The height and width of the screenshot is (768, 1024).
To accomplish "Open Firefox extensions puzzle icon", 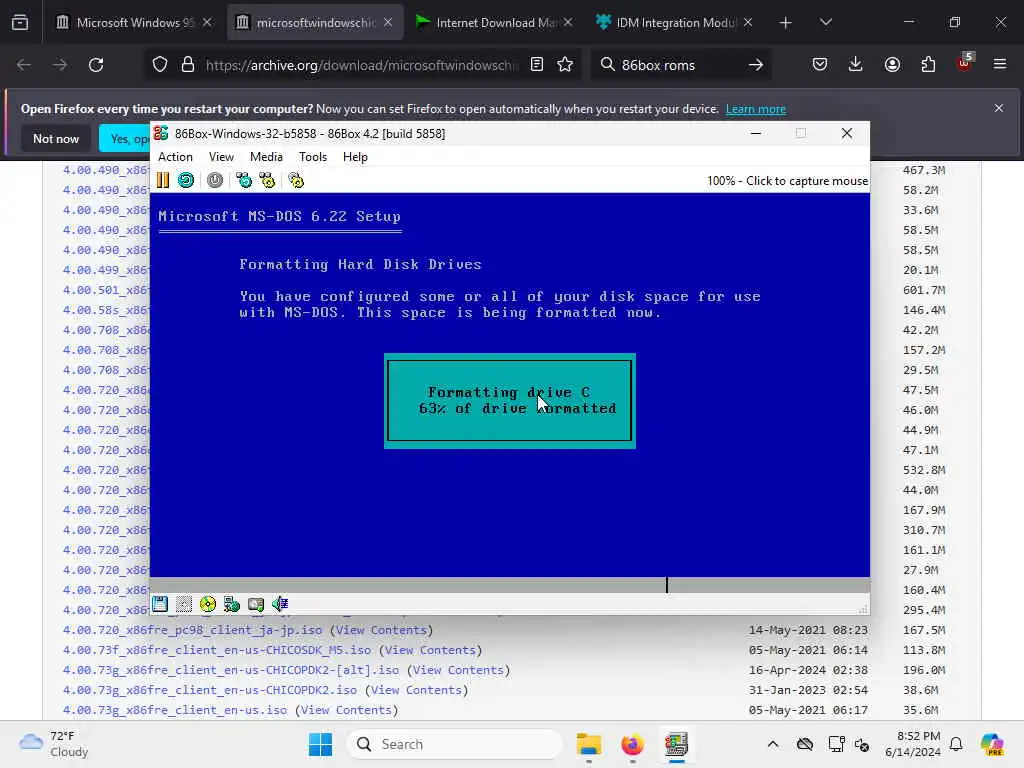I will pos(928,65).
